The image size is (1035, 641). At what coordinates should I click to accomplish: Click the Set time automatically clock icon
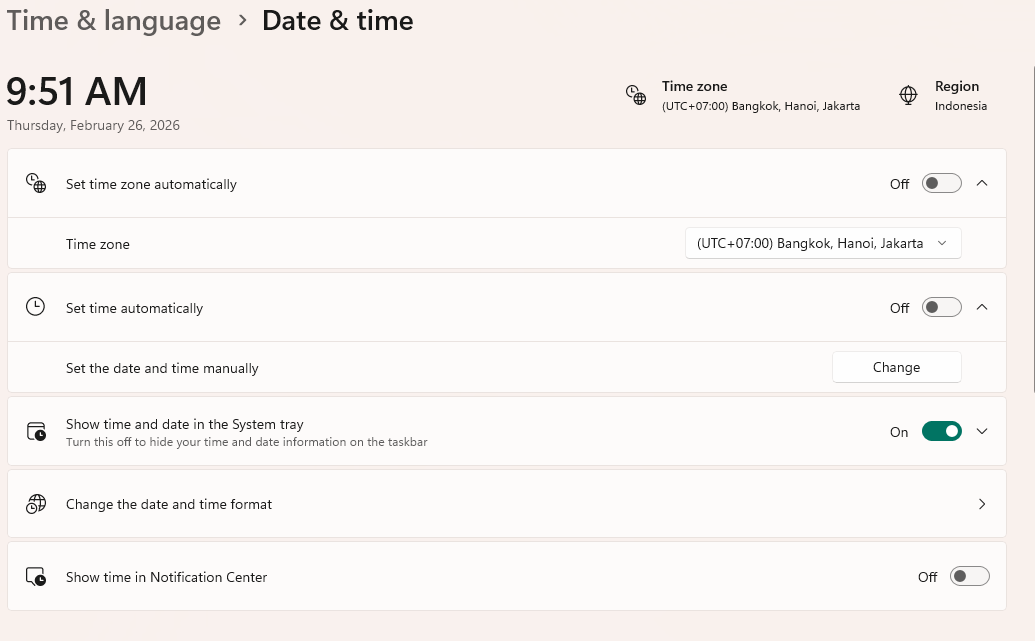tap(36, 308)
